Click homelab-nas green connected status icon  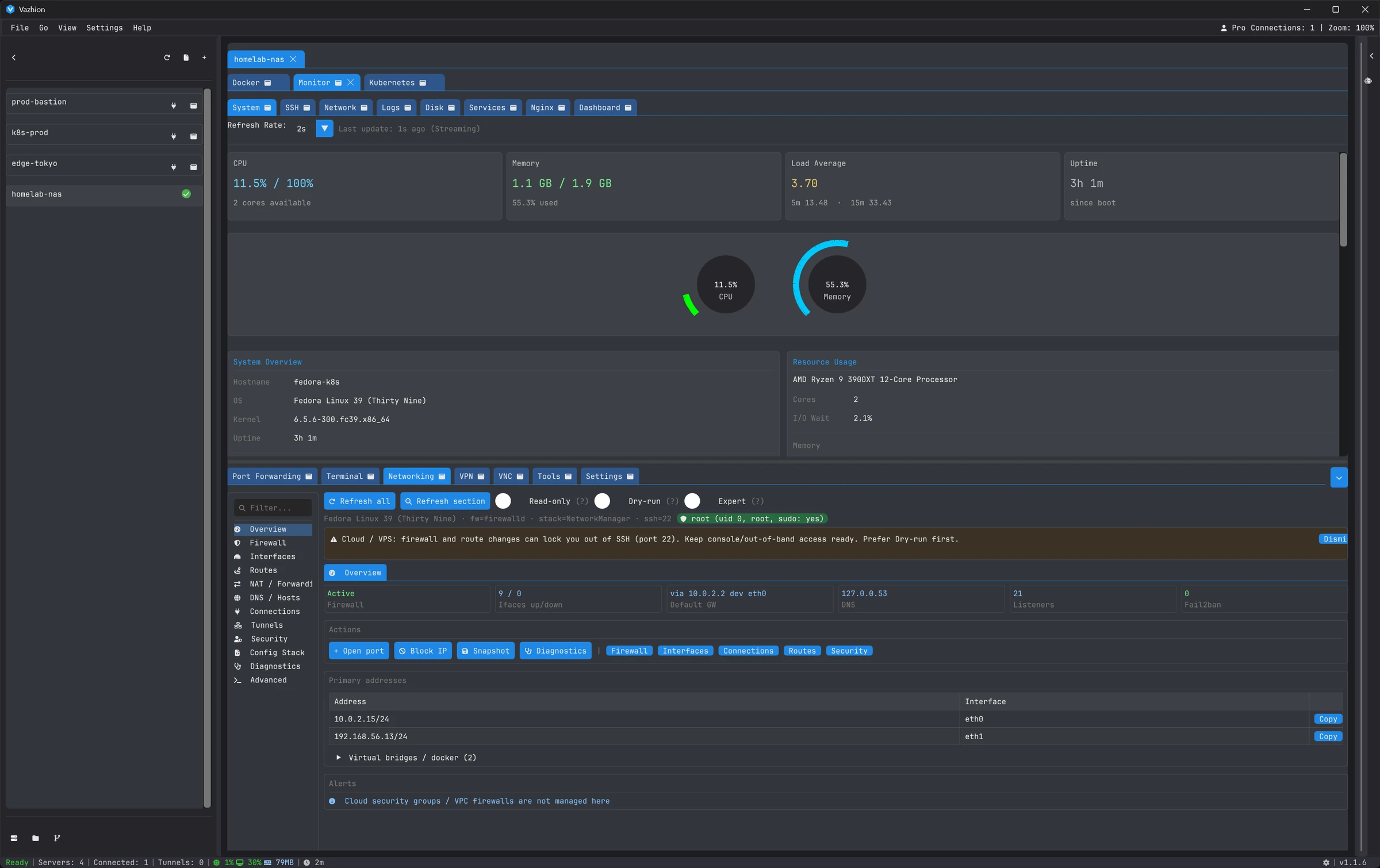pyautogui.click(x=186, y=194)
